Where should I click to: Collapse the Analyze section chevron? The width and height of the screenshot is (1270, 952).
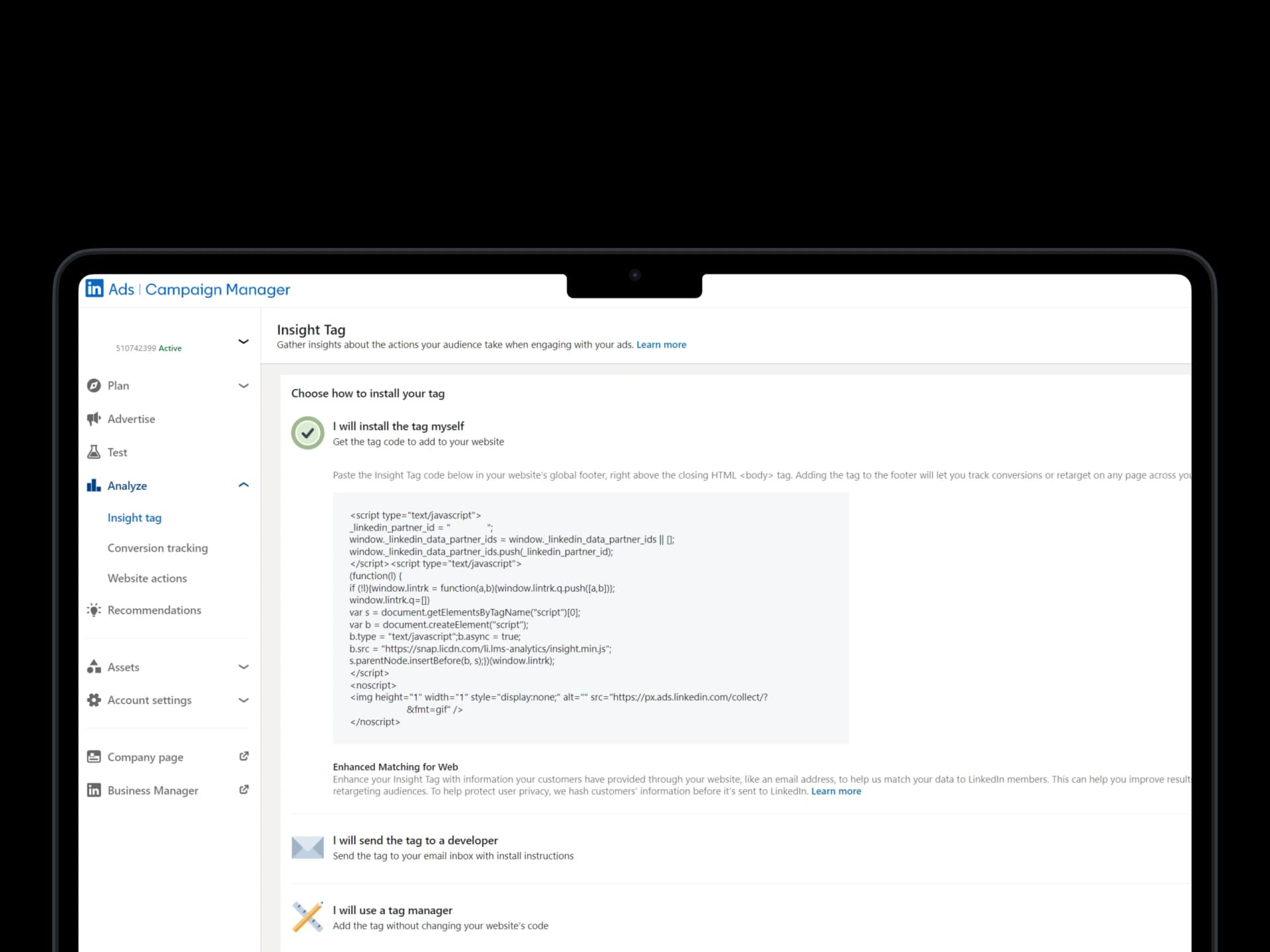point(243,485)
